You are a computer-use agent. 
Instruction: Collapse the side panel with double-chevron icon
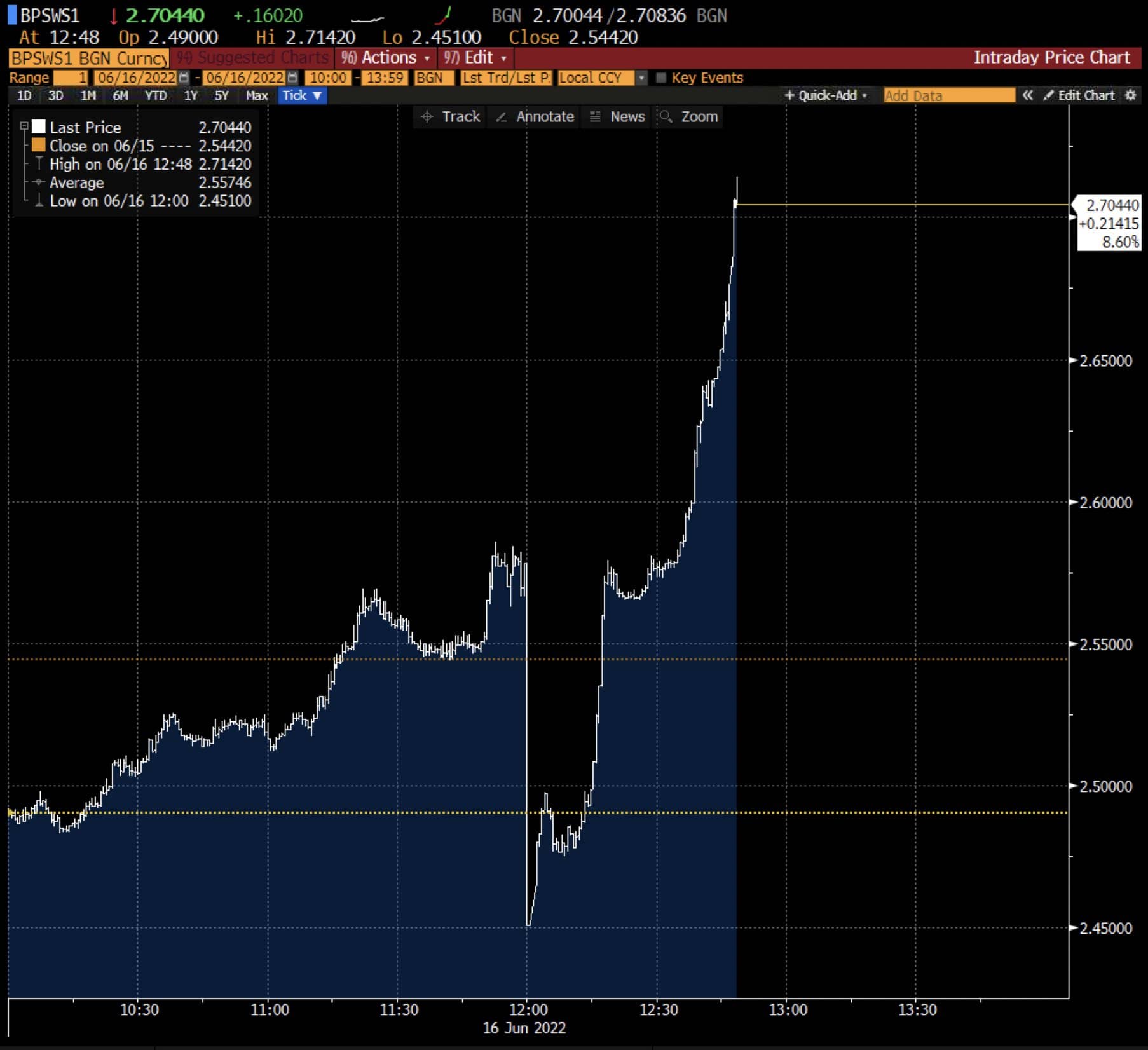[x=1027, y=95]
